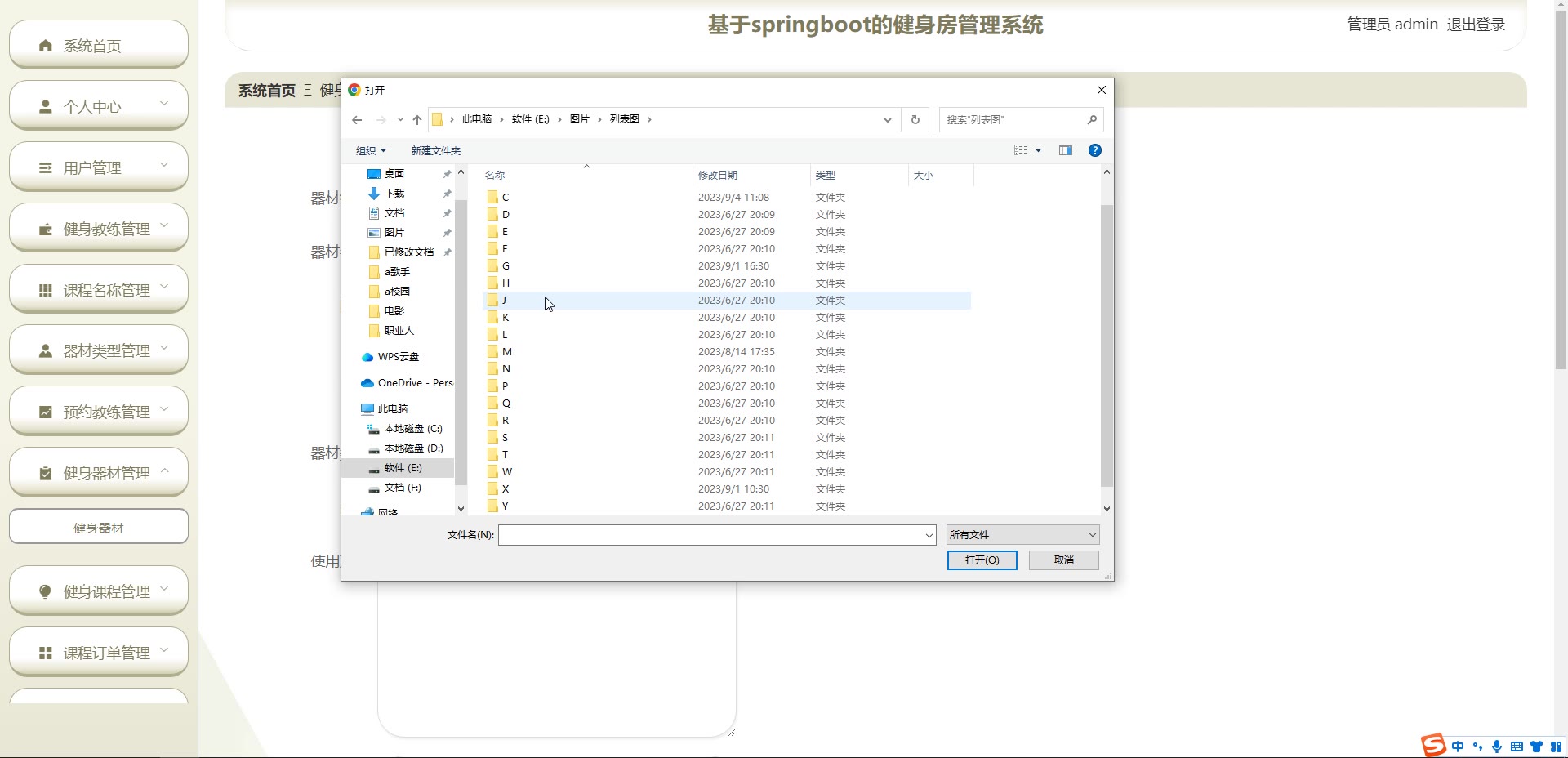Open 课程名称管理 sidebar menu
Viewport: 1568px width, 758px height.
coord(99,290)
